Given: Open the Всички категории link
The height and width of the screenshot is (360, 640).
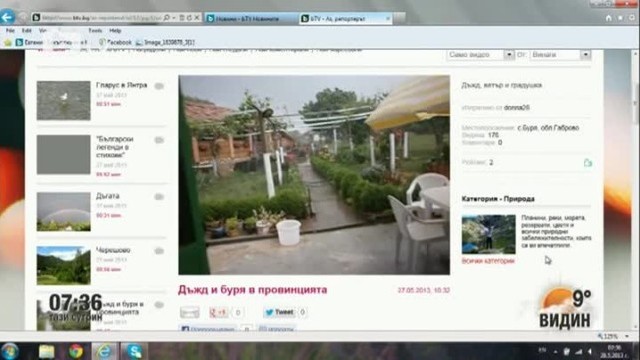Looking at the screenshot, I should tap(488, 261).
